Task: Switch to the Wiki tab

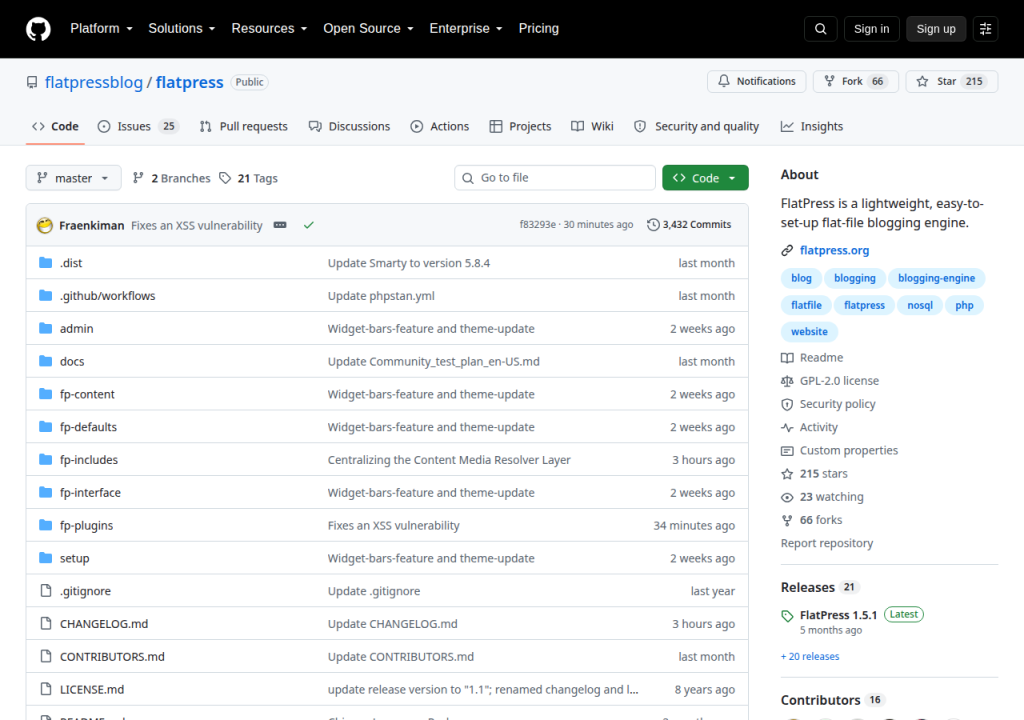Action: 592,126
